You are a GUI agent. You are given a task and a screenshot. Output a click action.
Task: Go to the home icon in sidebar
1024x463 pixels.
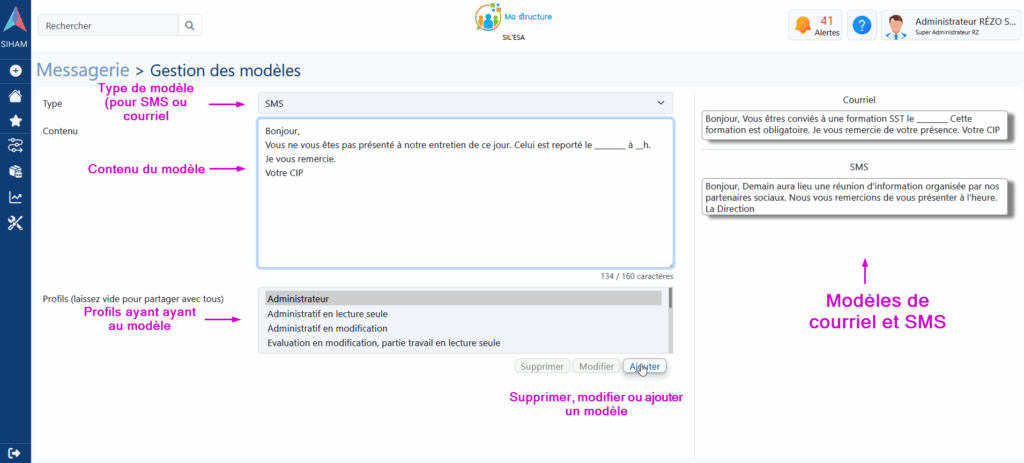(x=15, y=96)
